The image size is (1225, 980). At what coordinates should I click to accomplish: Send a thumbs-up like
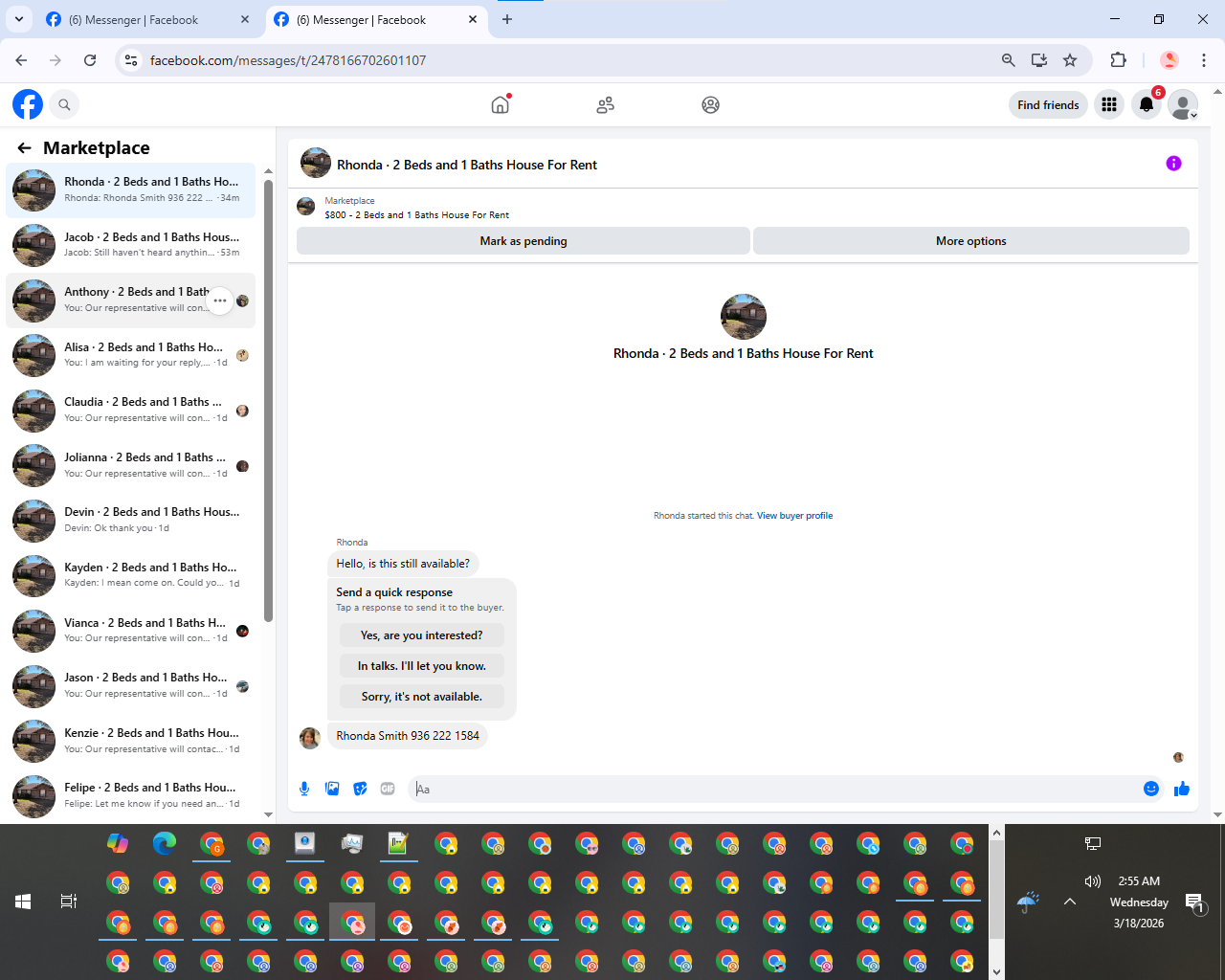coord(1182,789)
